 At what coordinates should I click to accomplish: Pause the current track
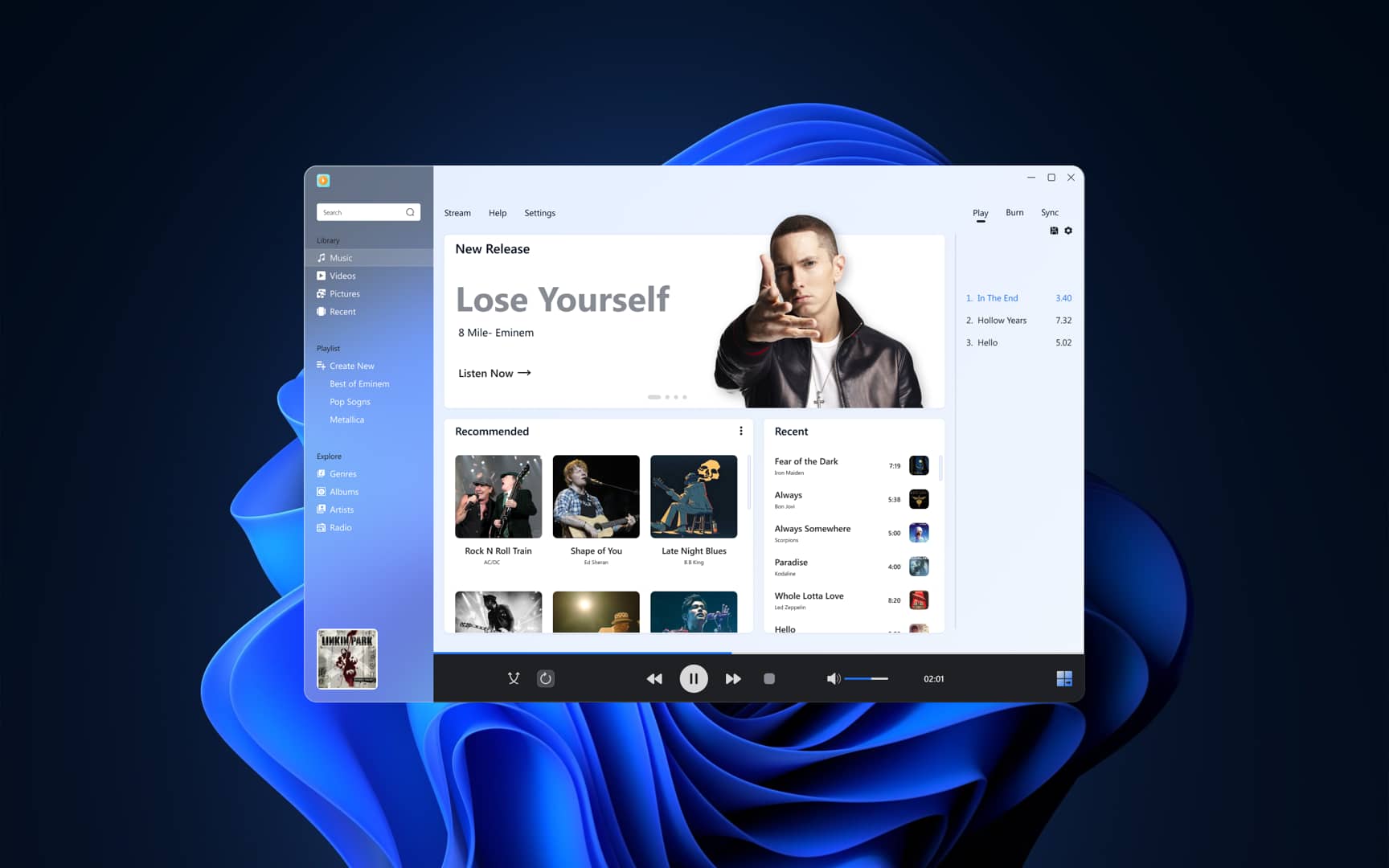[693, 678]
